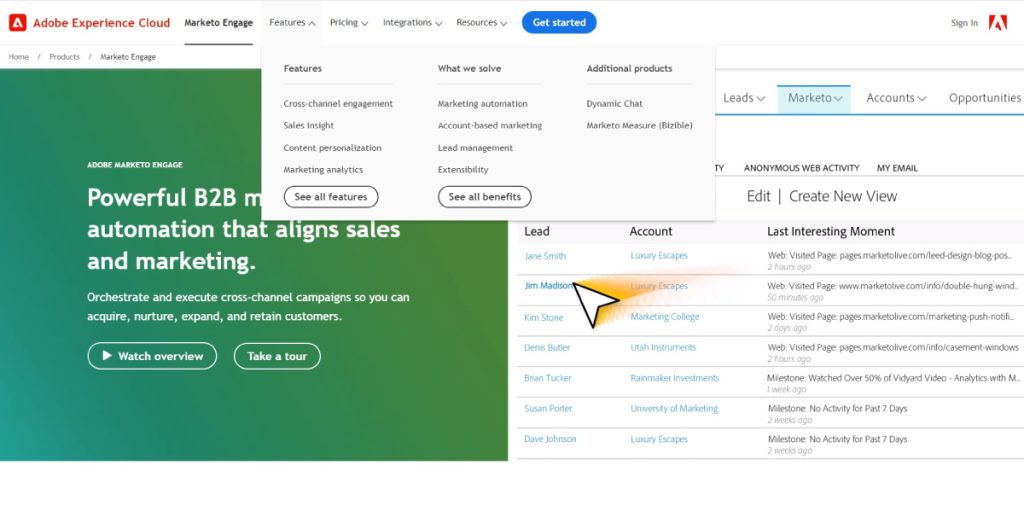Open the Marketo Engage nav tab
The width and height of the screenshot is (1024, 512).
[218, 23]
